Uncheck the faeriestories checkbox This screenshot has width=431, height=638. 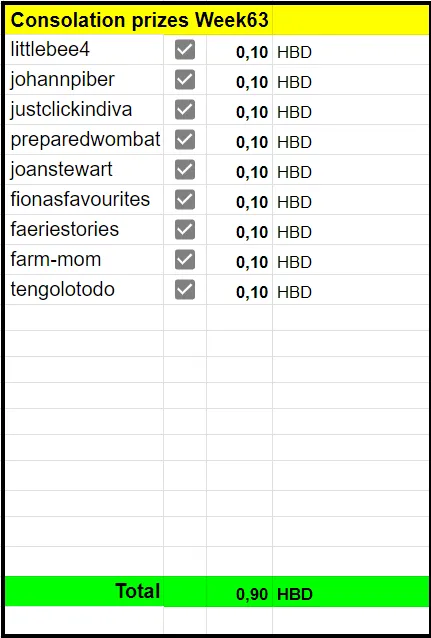coord(185,229)
